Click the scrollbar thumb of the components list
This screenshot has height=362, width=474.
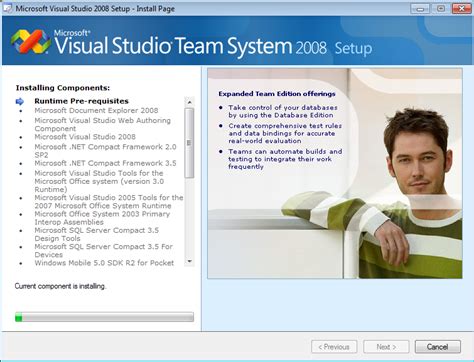click(189, 143)
